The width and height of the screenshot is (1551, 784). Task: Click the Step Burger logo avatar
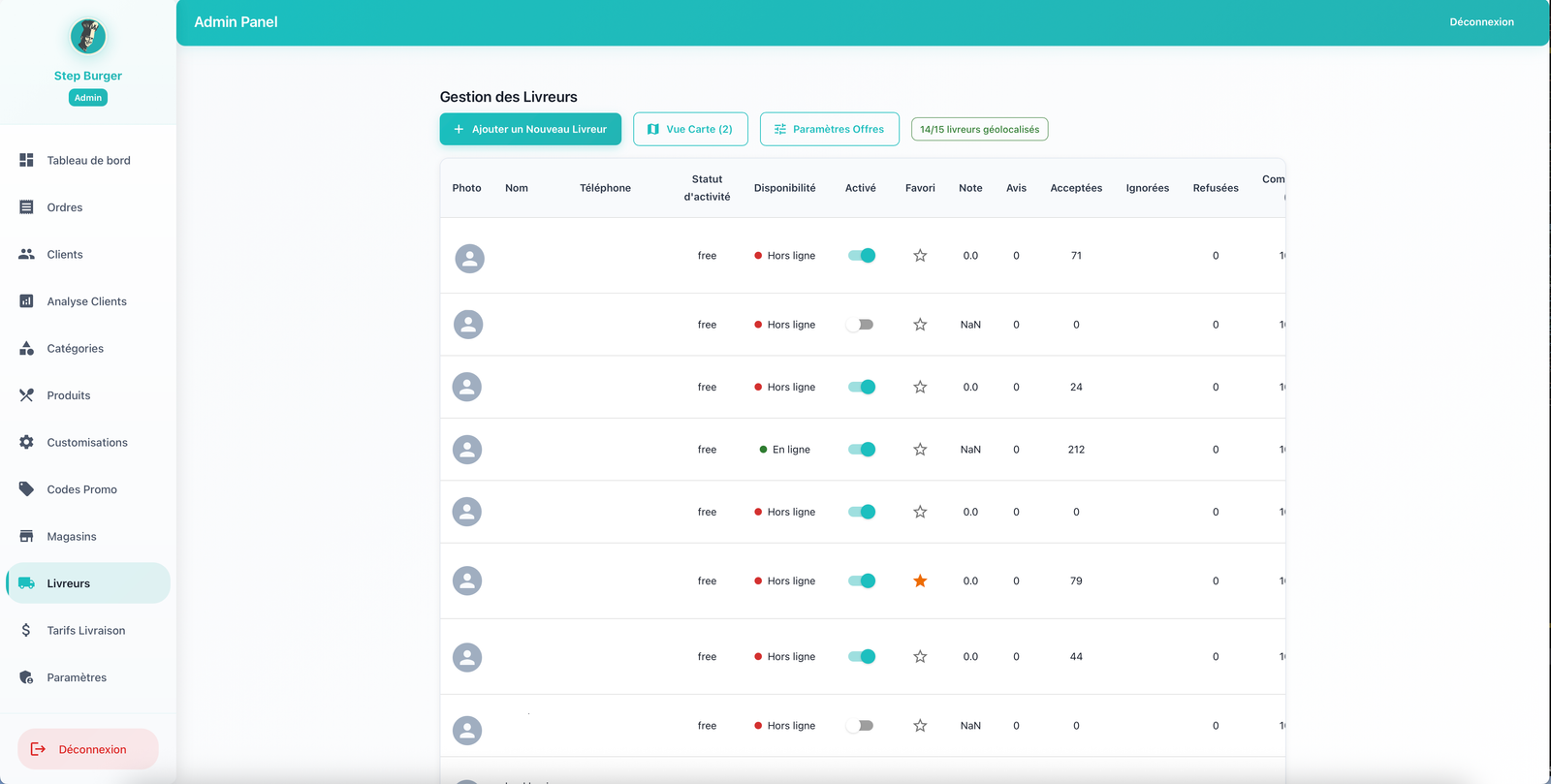pyautogui.click(x=88, y=37)
